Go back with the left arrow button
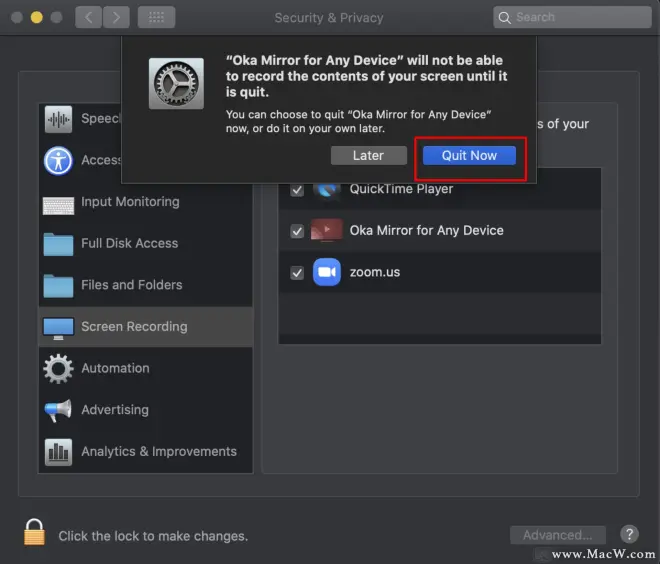This screenshot has height=564, width=660. point(88,17)
